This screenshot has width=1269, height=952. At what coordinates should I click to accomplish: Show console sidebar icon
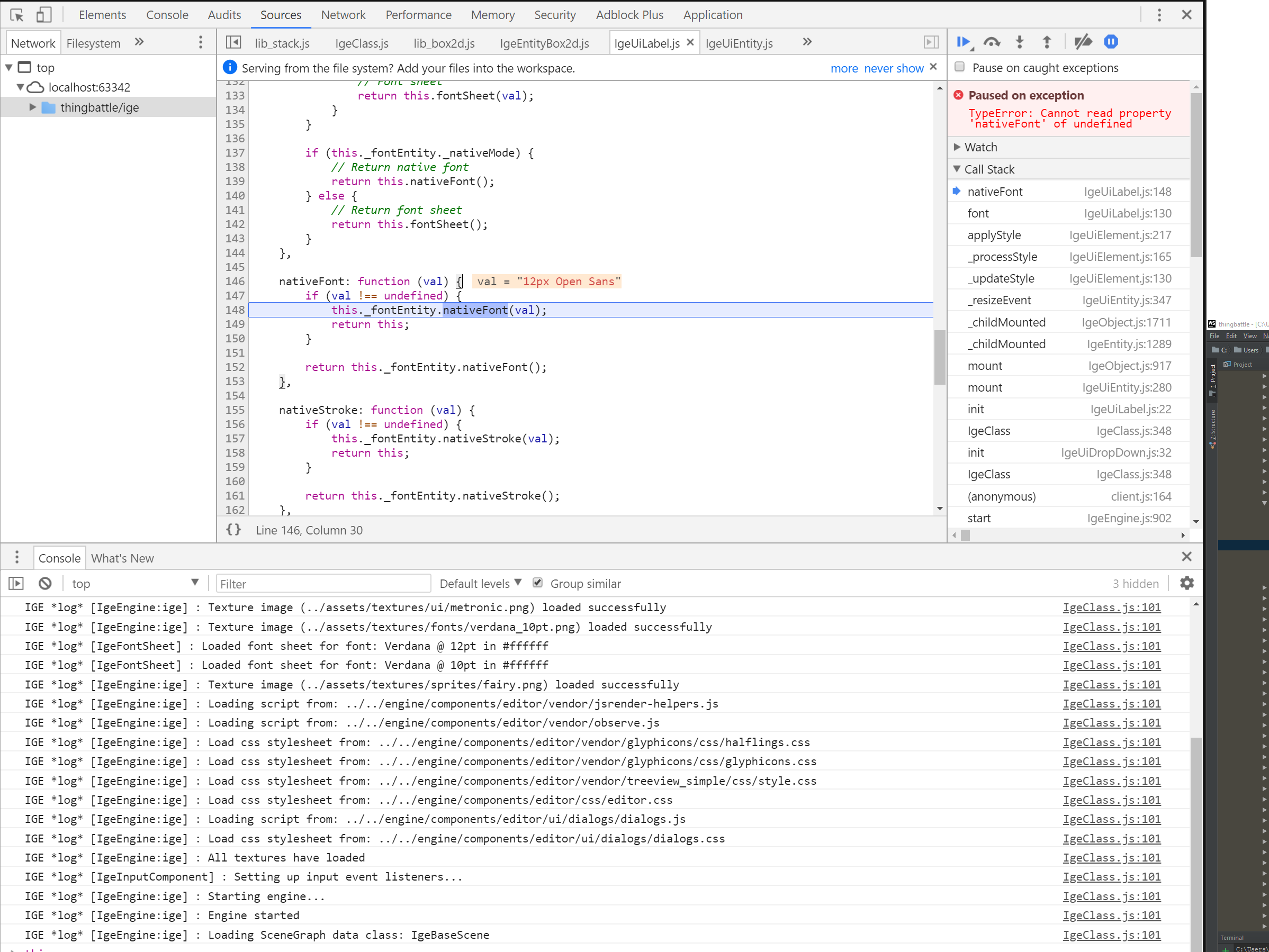16,584
